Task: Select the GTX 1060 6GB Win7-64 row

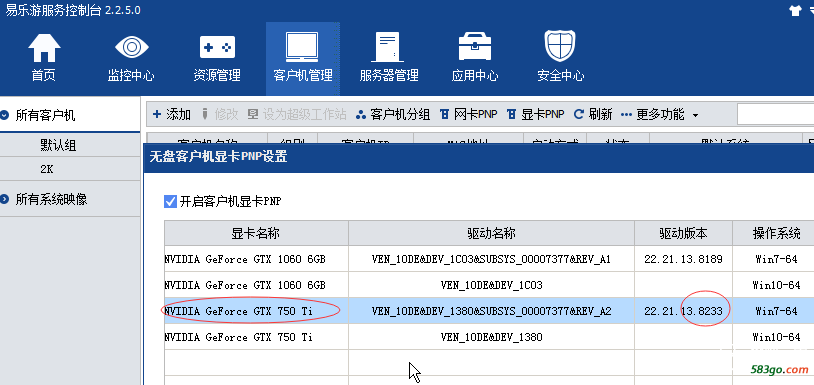Action: [489, 259]
